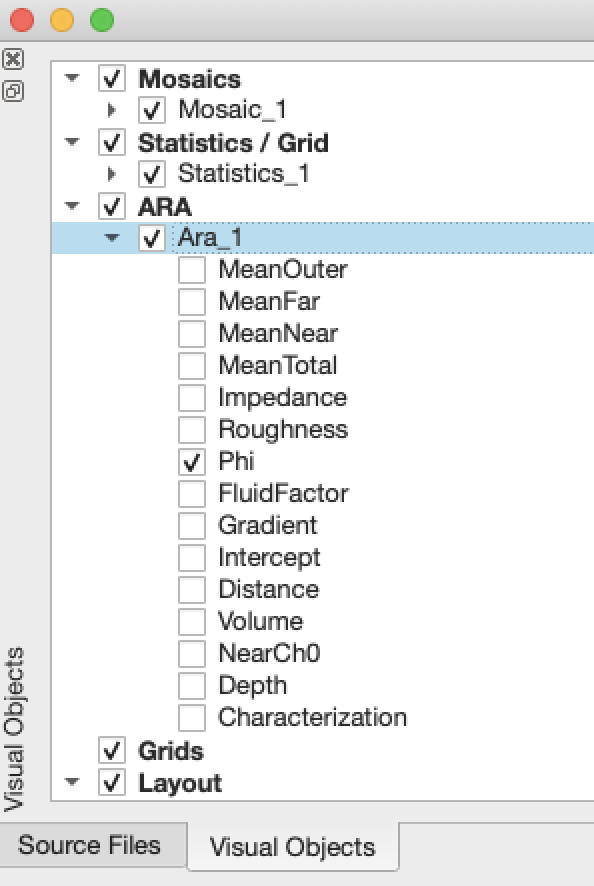
Task: Check the Impedance layer box
Action: pyautogui.click(x=192, y=398)
